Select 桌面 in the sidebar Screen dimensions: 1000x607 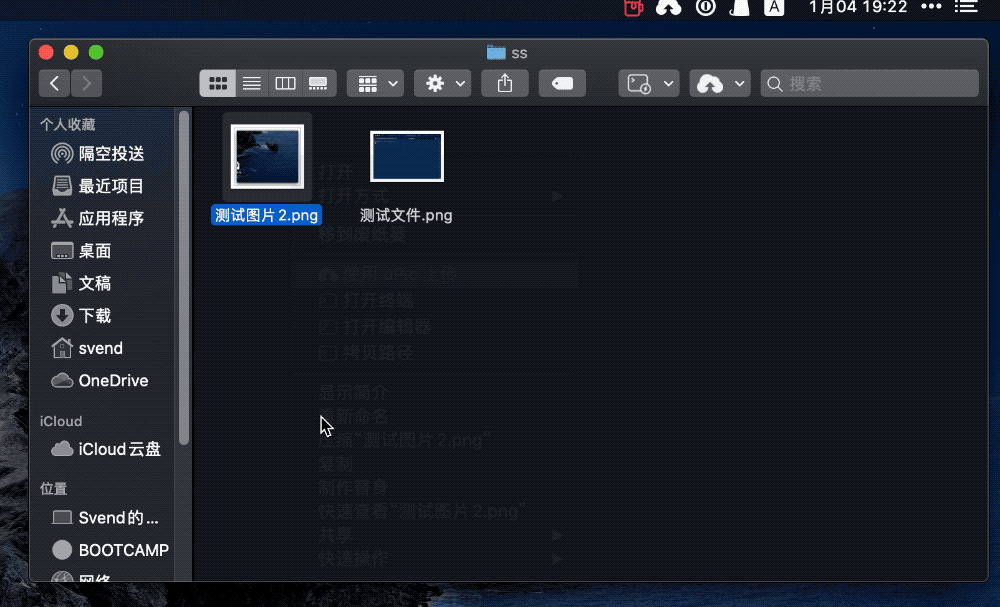(x=81, y=251)
